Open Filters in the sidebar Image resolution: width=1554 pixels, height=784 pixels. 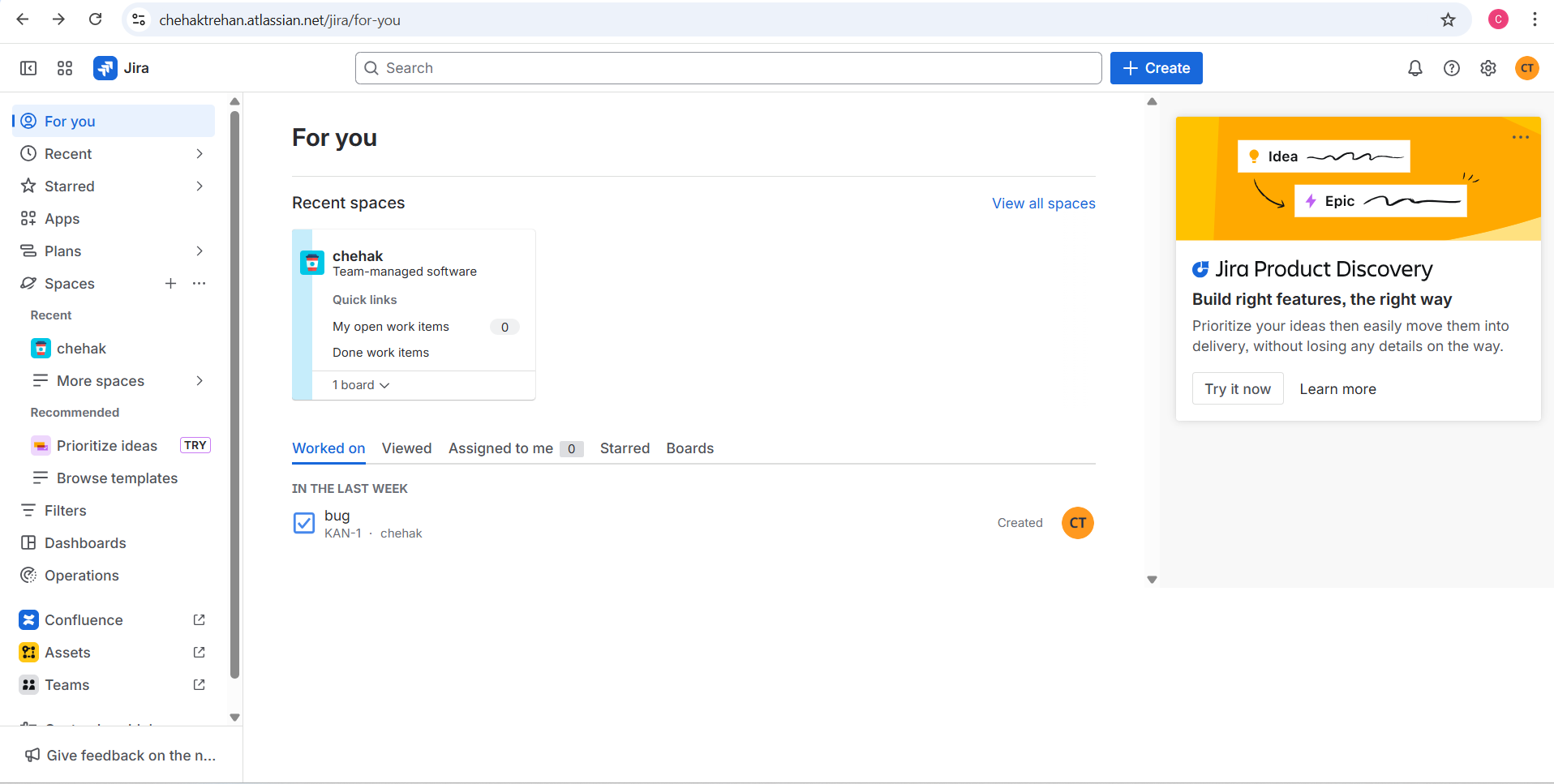114,510
